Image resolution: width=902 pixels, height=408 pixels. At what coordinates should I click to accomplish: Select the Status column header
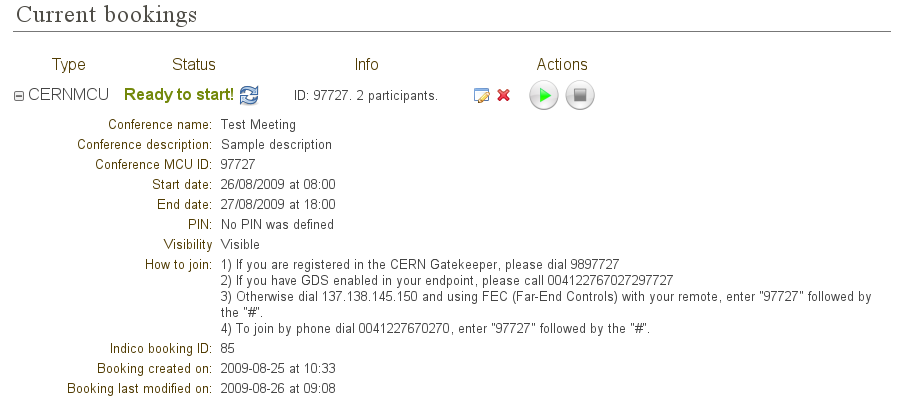click(194, 64)
